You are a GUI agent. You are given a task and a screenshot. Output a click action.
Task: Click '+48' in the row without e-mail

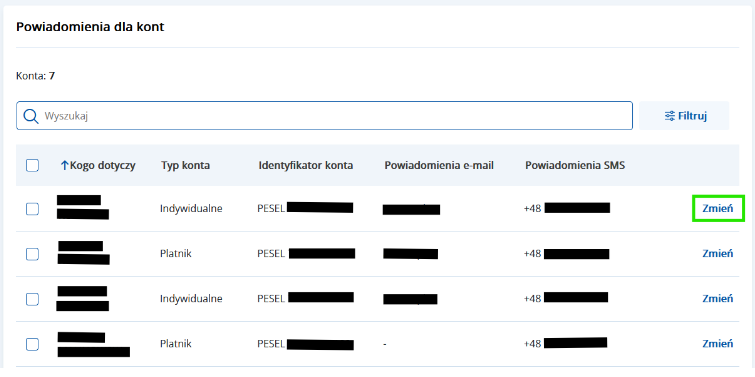[x=533, y=344]
